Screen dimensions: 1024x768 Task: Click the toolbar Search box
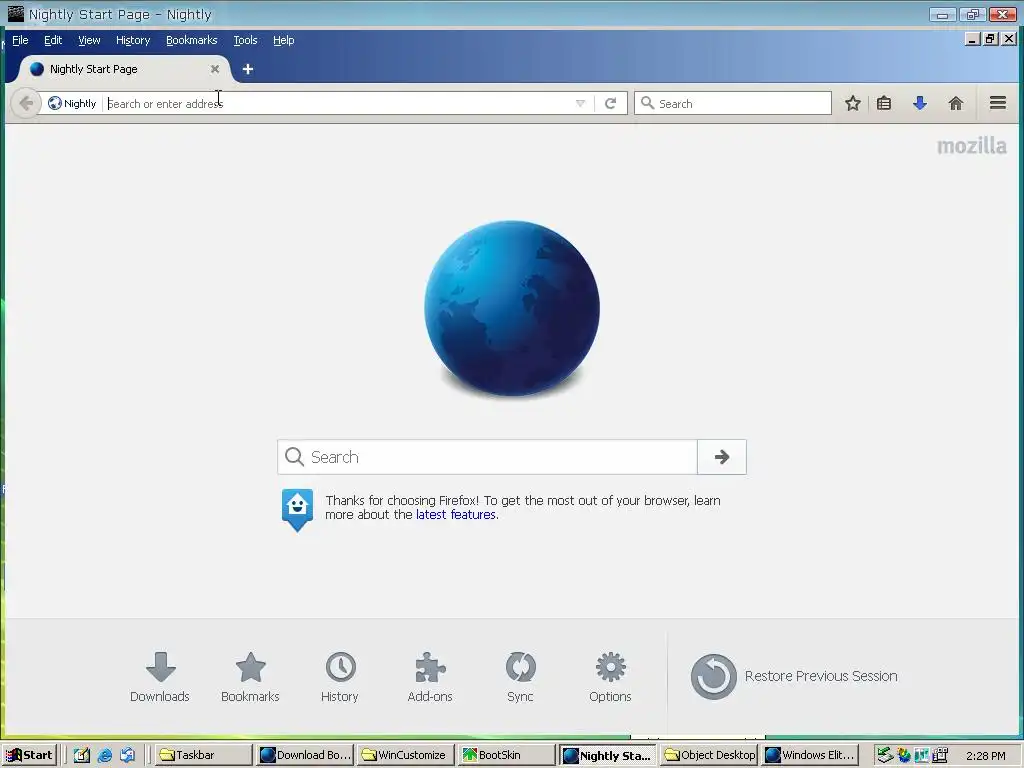point(733,103)
